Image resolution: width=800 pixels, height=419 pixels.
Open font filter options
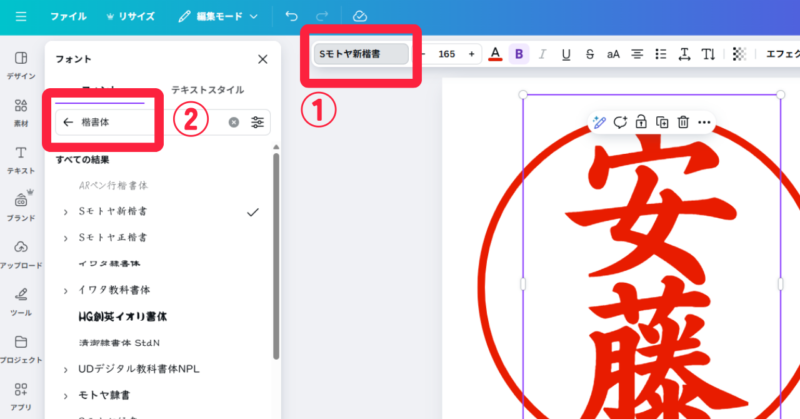258,122
